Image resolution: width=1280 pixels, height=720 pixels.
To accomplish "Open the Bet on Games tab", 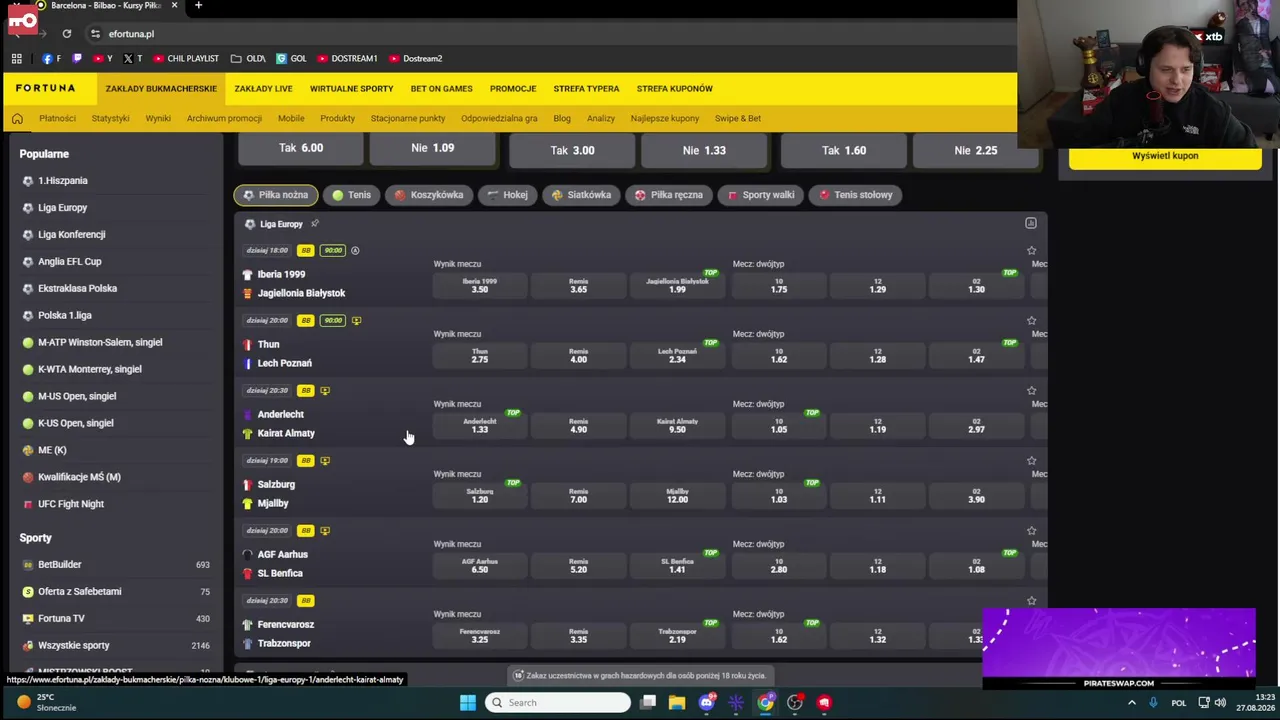I will coord(441,89).
